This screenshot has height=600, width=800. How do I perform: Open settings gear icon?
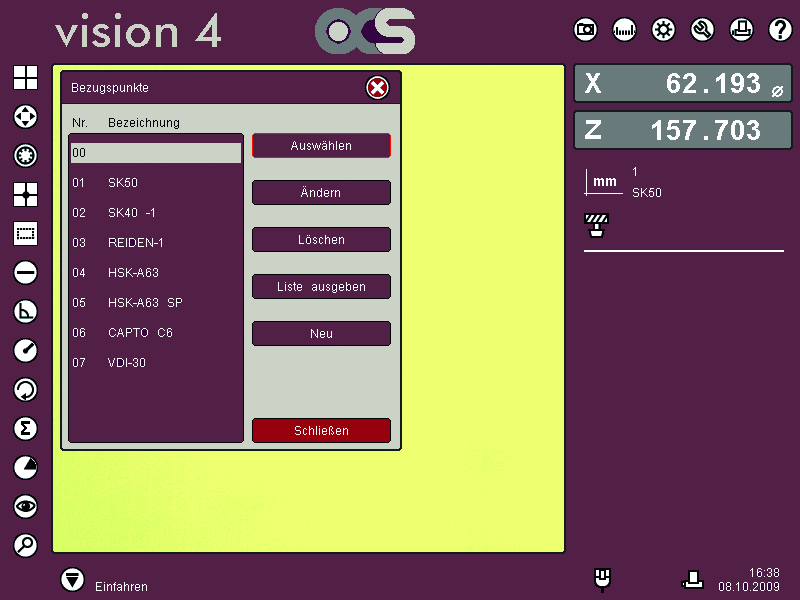(x=663, y=30)
